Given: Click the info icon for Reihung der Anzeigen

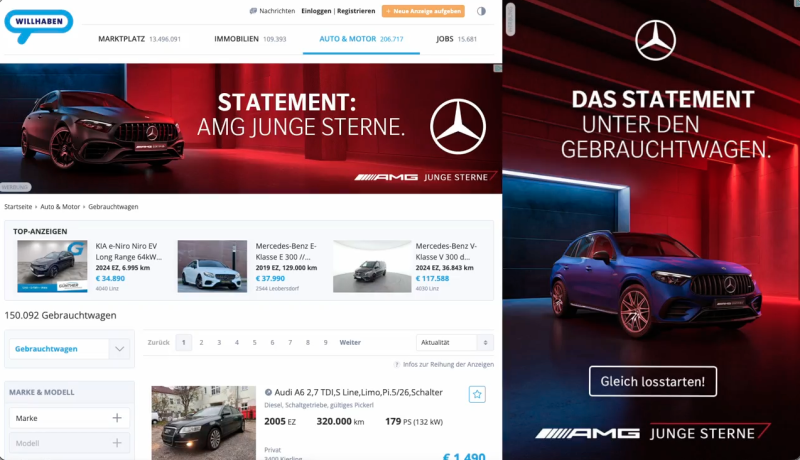Looking at the screenshot, I should coord(396,364).
